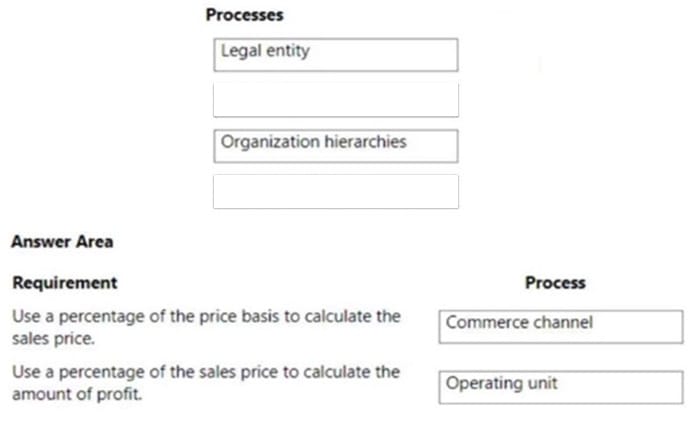
Task: Click the Process column header
Action: pyautogui.click(x=555, y=283)
